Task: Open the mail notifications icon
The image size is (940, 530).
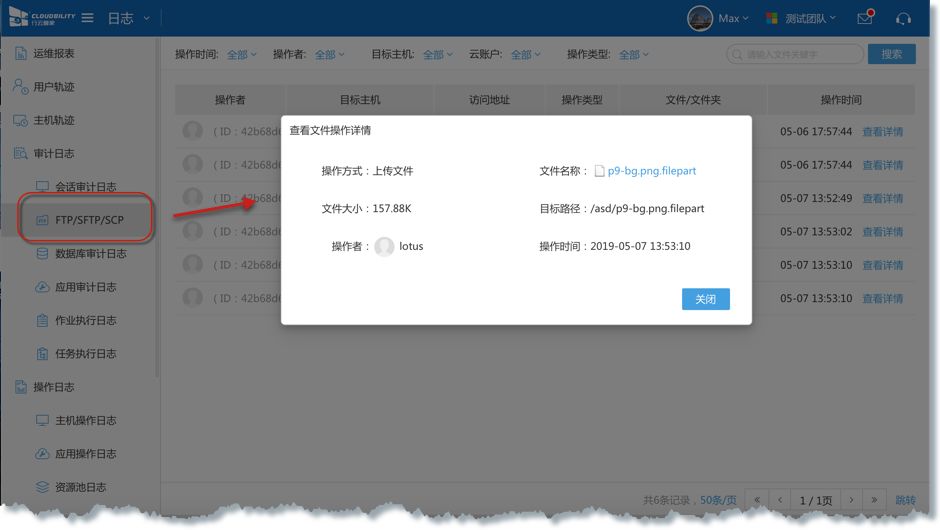Action: pos(865,19)
